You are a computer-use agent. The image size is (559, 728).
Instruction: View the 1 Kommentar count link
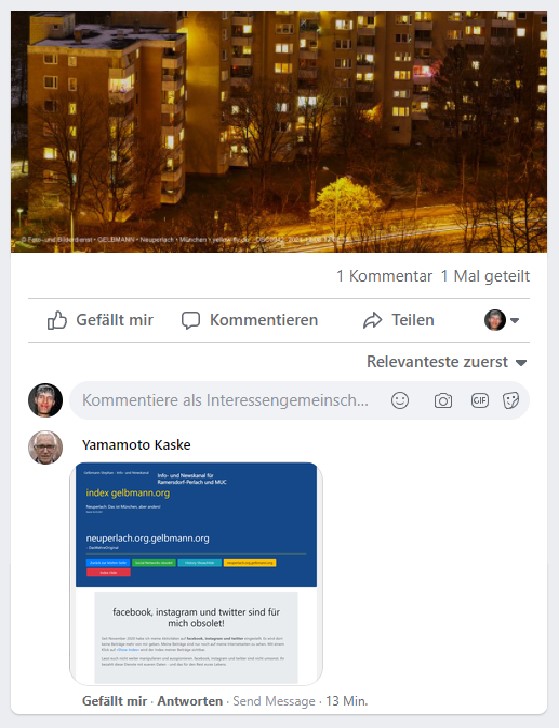[x=384, y=276]
